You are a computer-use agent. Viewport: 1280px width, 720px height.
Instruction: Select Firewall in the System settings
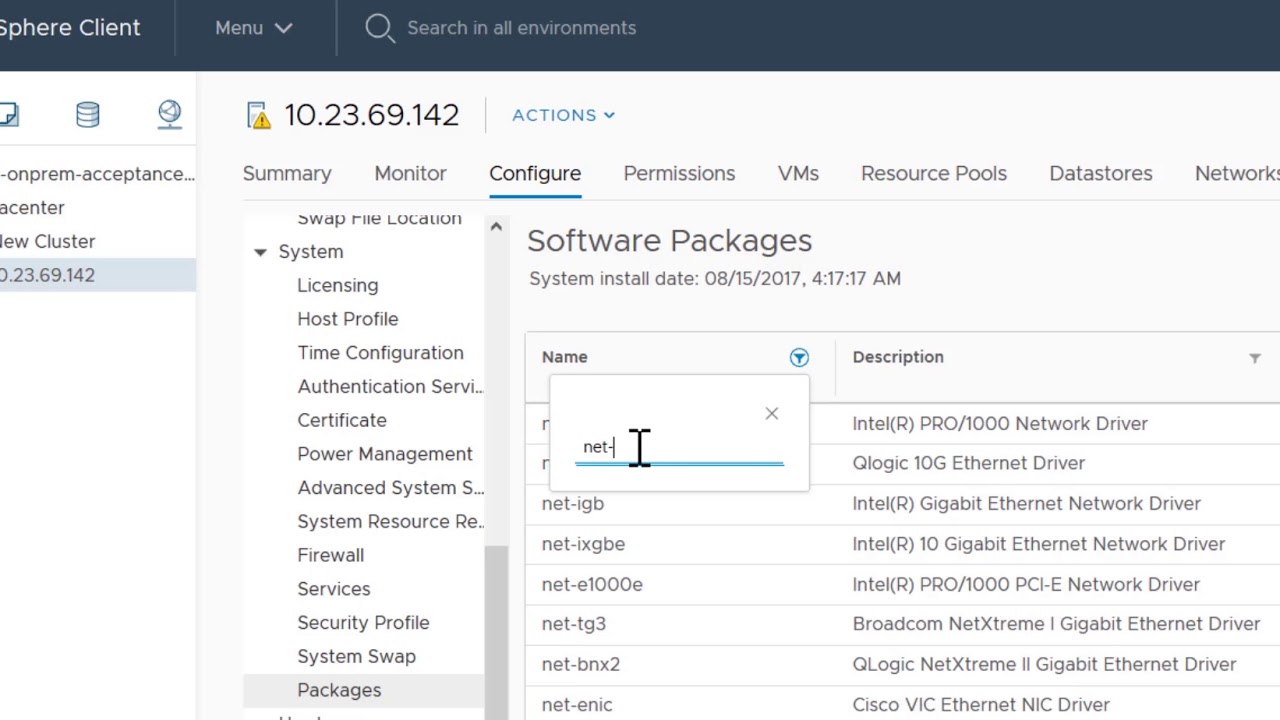click(x=330, y=555)
